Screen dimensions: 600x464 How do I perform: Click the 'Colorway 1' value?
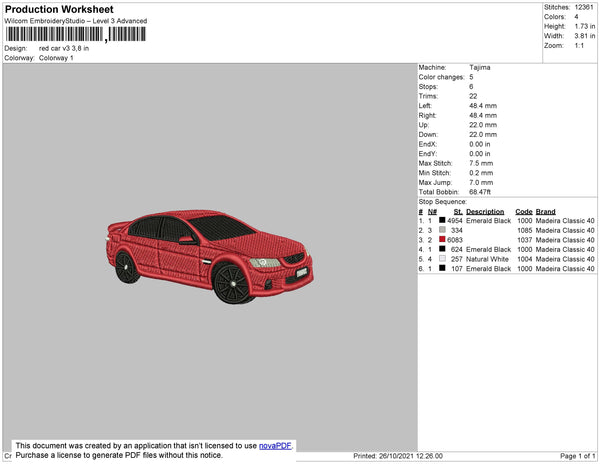coord(56,58)
